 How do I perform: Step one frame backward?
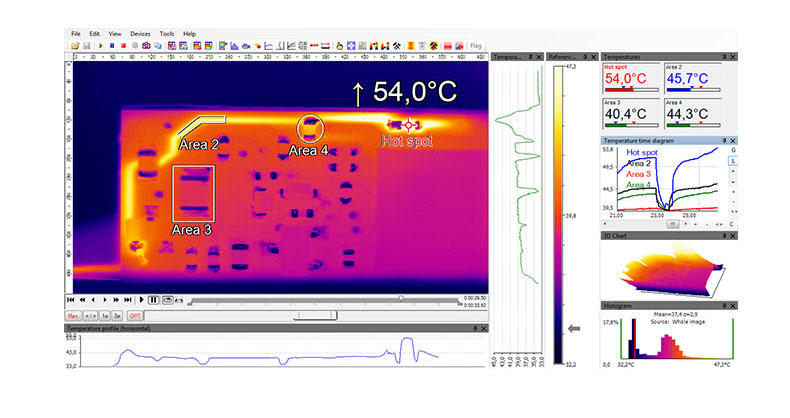pyautogui.click(x=93, y=300)
